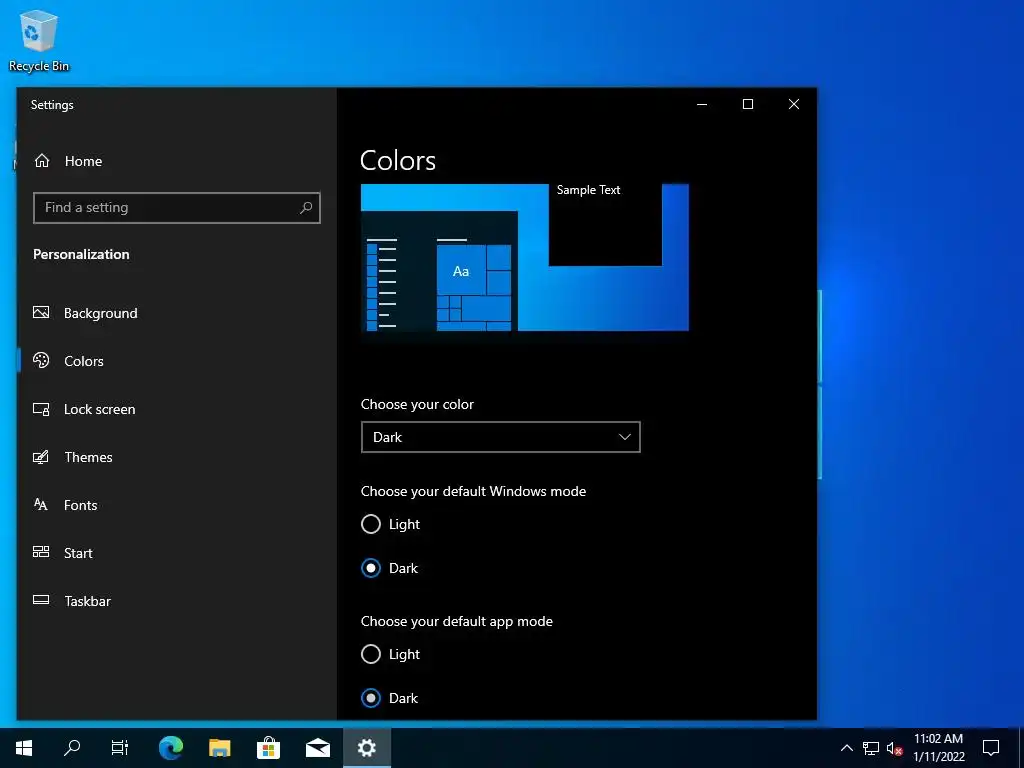Close the Settings window
Screen dimensions: 1024x768
click(793, 104)
